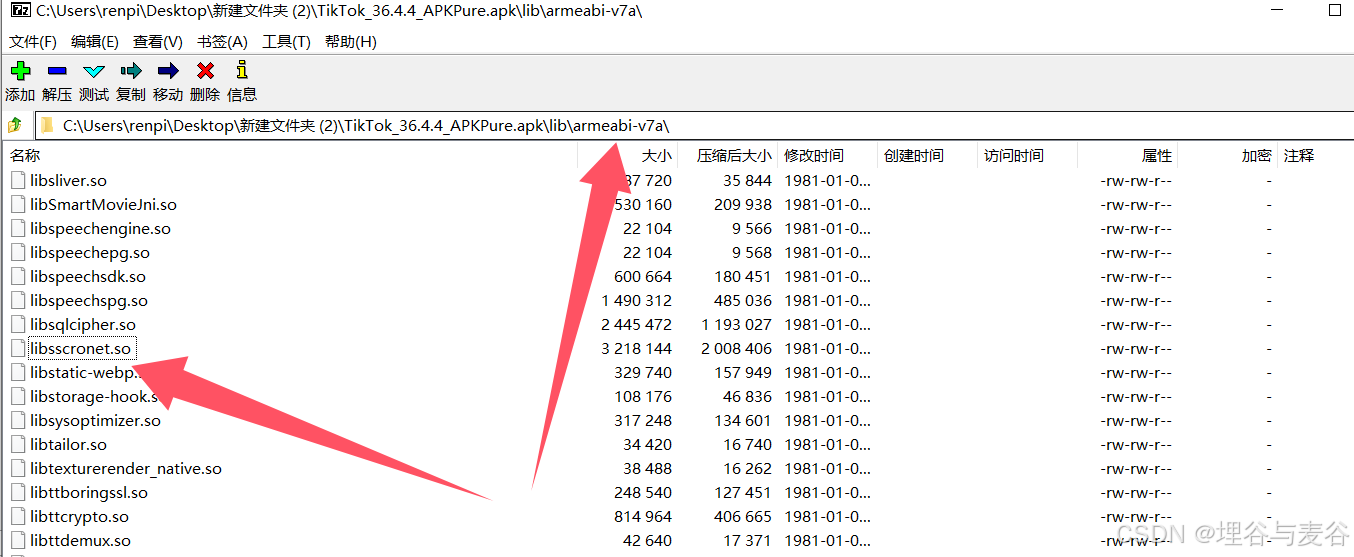Select the libttboringssl.so file name
1354x557 pixels.
click(x=89, y=493)
